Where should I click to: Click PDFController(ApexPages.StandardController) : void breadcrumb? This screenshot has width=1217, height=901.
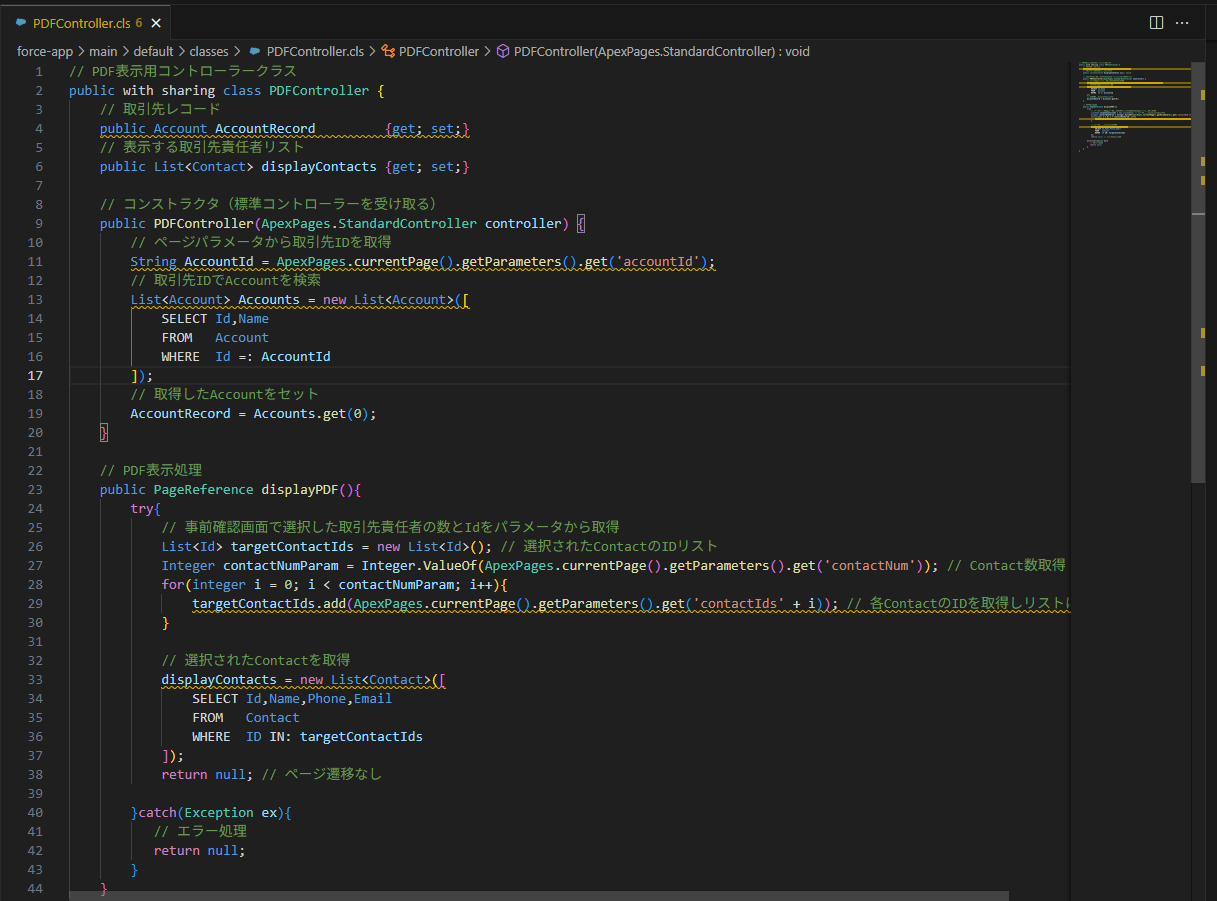coord(661,51)
